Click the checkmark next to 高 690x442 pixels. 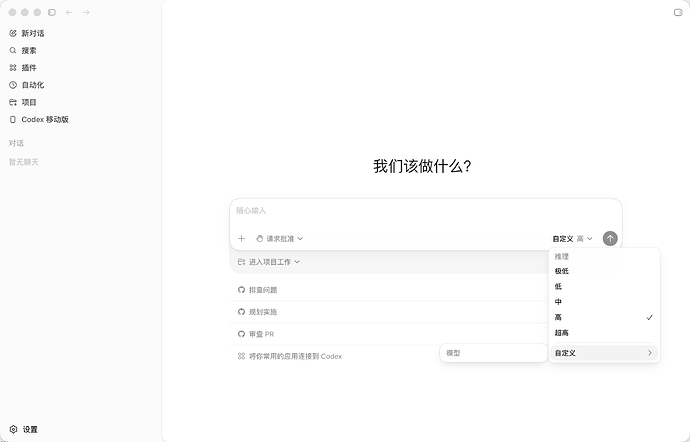[650, 317]
